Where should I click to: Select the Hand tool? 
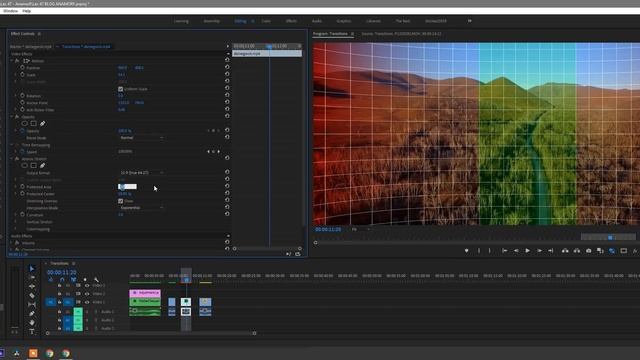[32, 322]
